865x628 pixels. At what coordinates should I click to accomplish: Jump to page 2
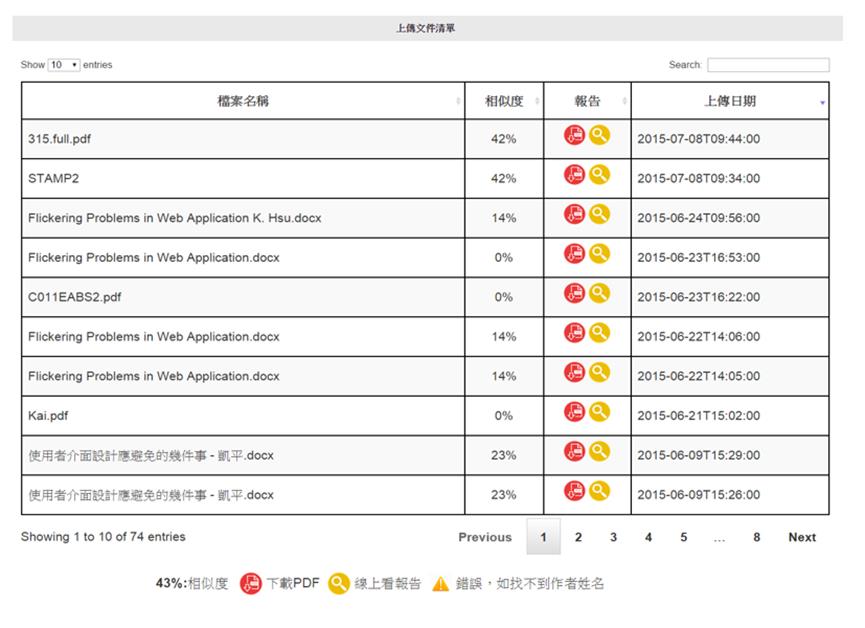[x=578, y=537]
